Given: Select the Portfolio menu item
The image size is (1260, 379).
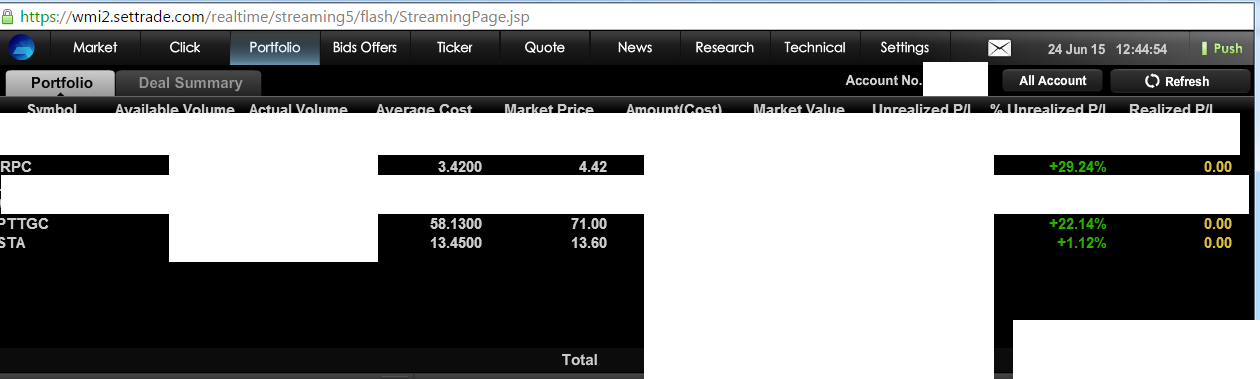Looking at the screenshot, I should point(275,47).
